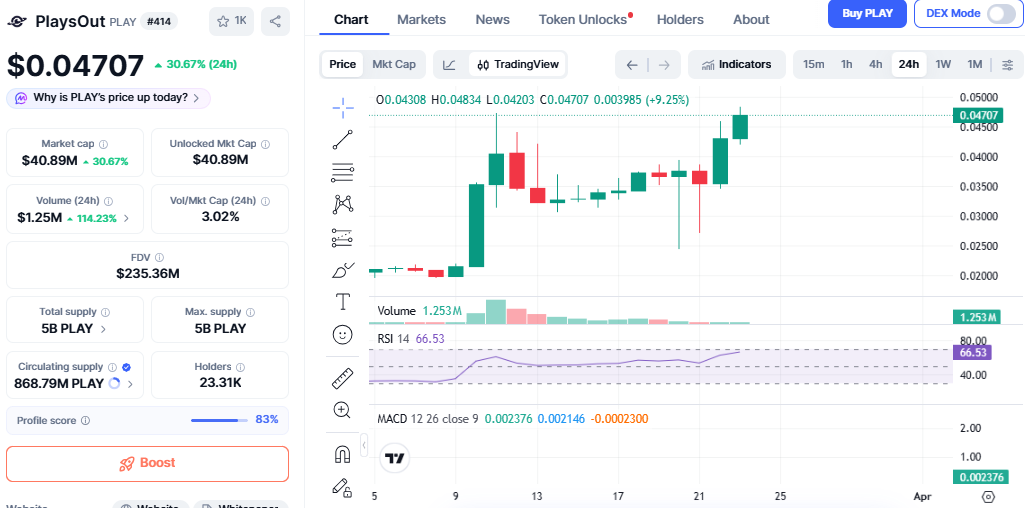Viewport: 1025px width, 508px height.
Task: Select the 24h chart interval
Action: 909,64
